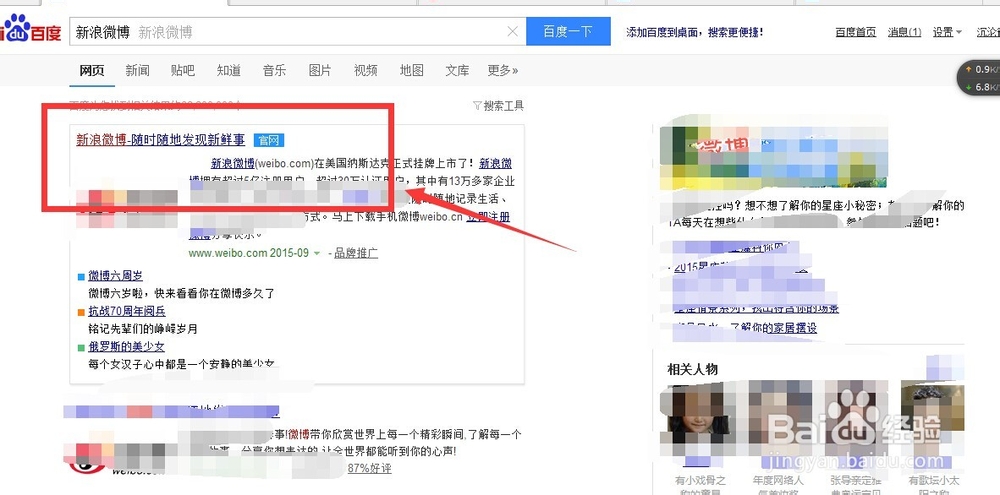Viewport: 1000px width, 495px height.
Task: Open the 搜索工具 filter icon
Action: click(x=476, y=105)
